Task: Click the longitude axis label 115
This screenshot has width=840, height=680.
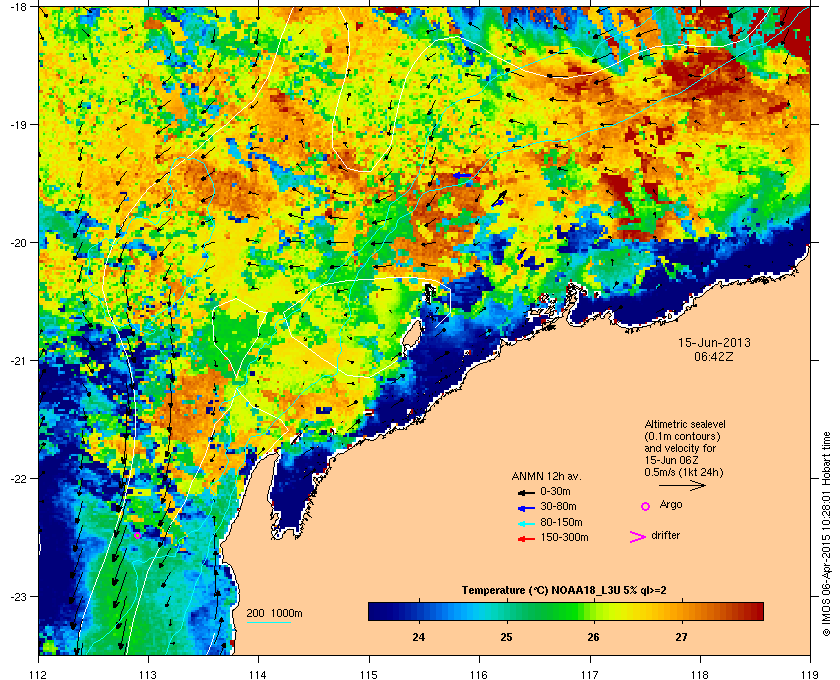Action: point(369,674)
